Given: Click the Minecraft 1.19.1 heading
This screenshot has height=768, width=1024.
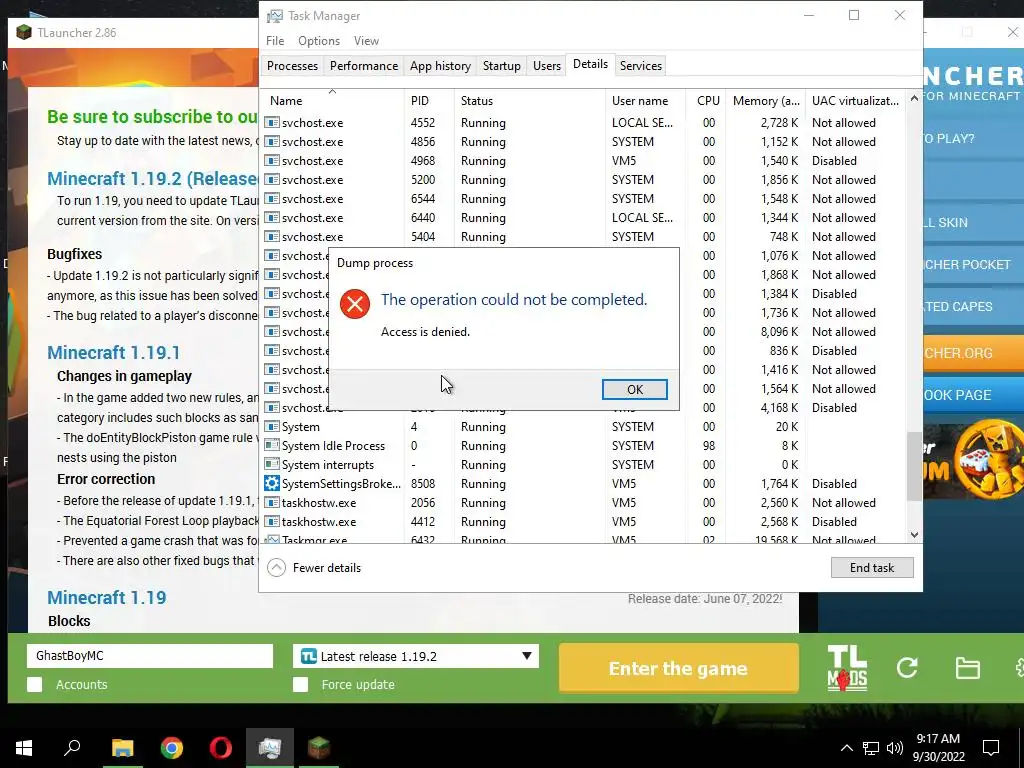Looking at the screenshot, I should 114,353.
